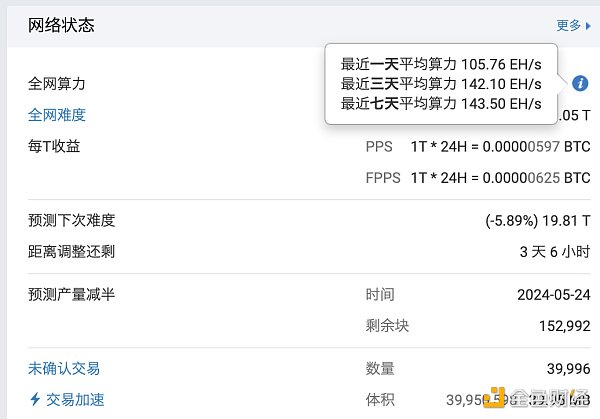This screenshot has width=600, height=419.
Task: Click the 最近七天平均算力 tooltip line
Action: tap(441, 103)
